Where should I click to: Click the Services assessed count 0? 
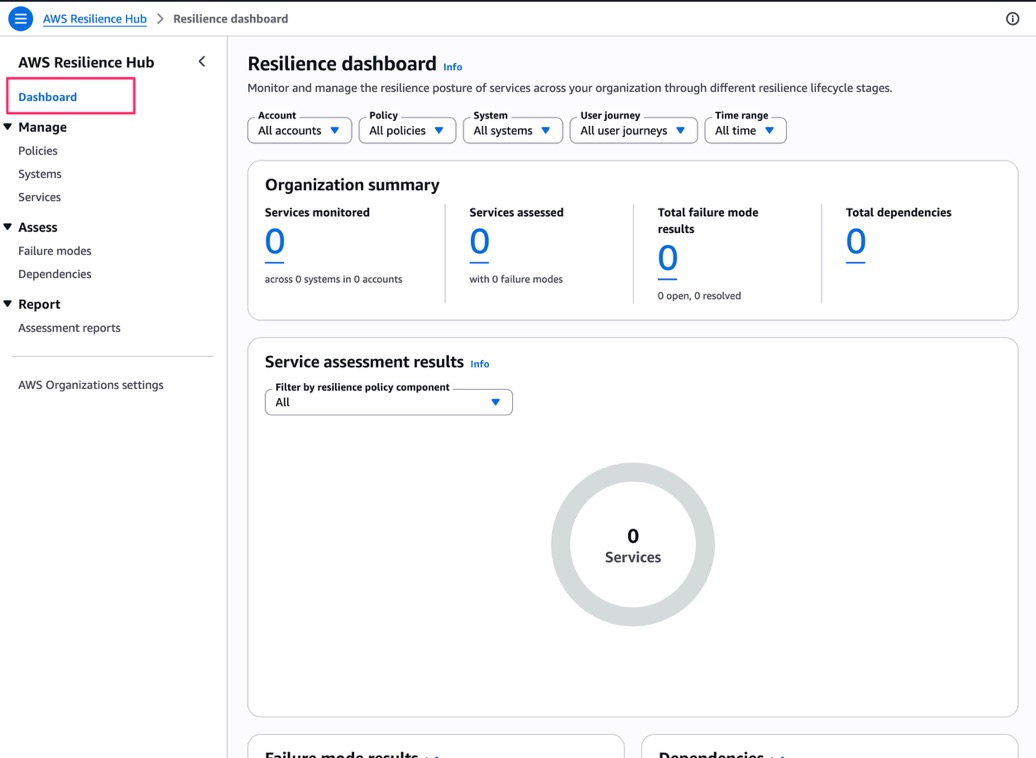[479, 243]
